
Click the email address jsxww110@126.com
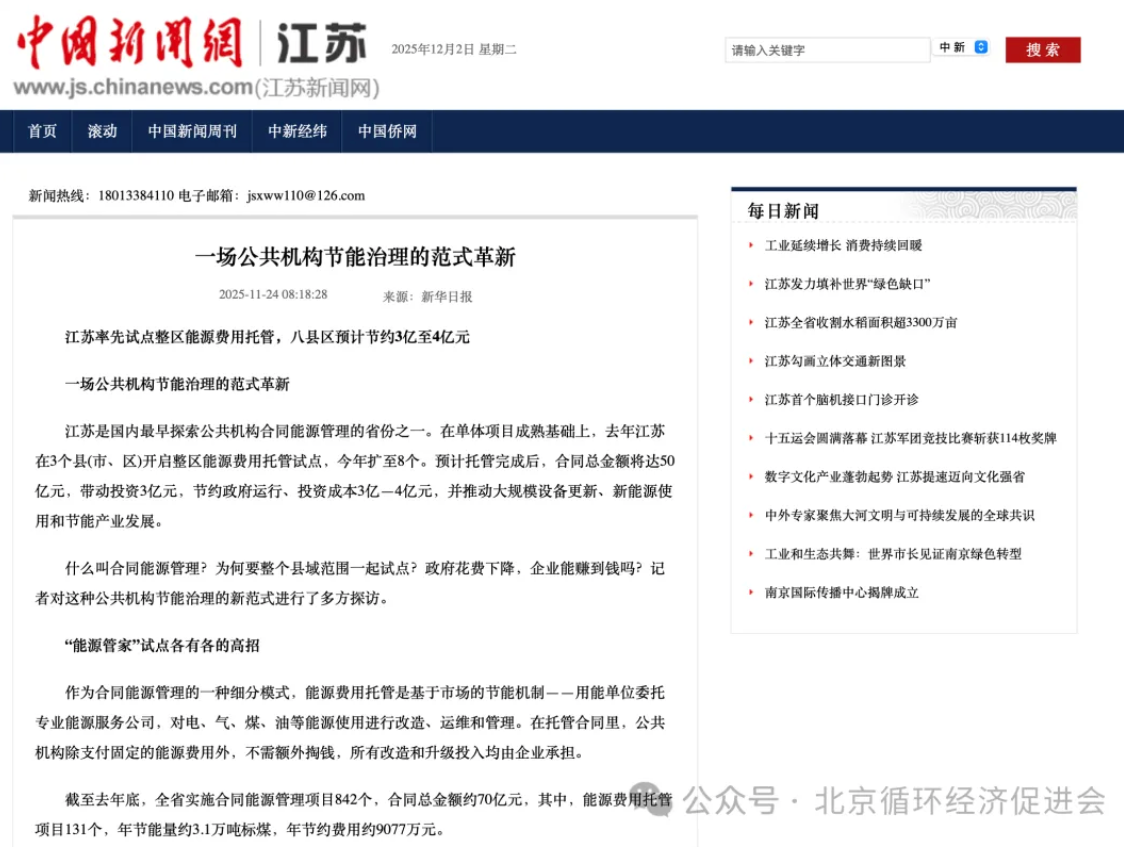click(x=306, y=196)
